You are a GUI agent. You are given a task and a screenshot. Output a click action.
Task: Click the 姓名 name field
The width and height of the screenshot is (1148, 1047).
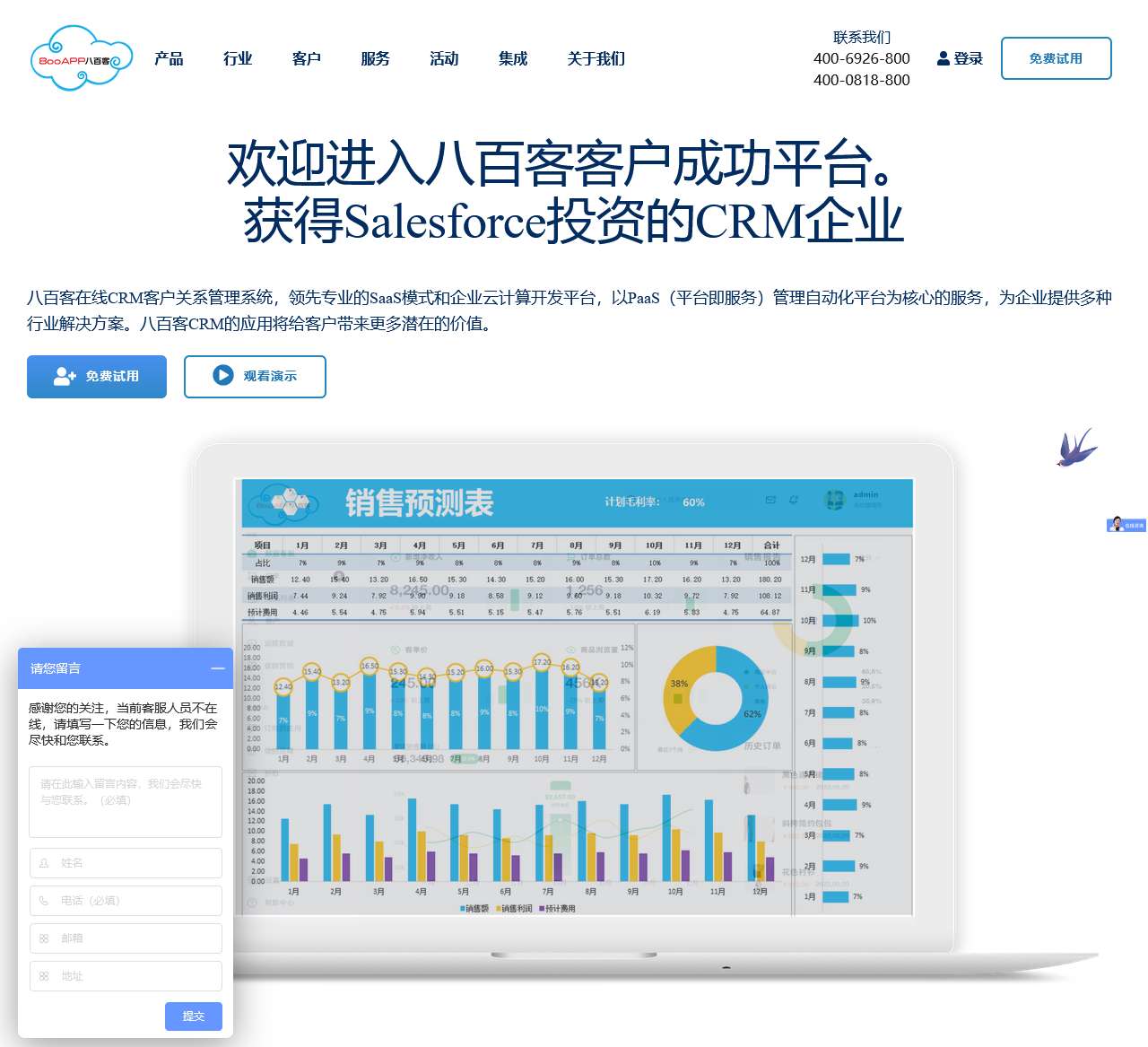tap(126, 863)
